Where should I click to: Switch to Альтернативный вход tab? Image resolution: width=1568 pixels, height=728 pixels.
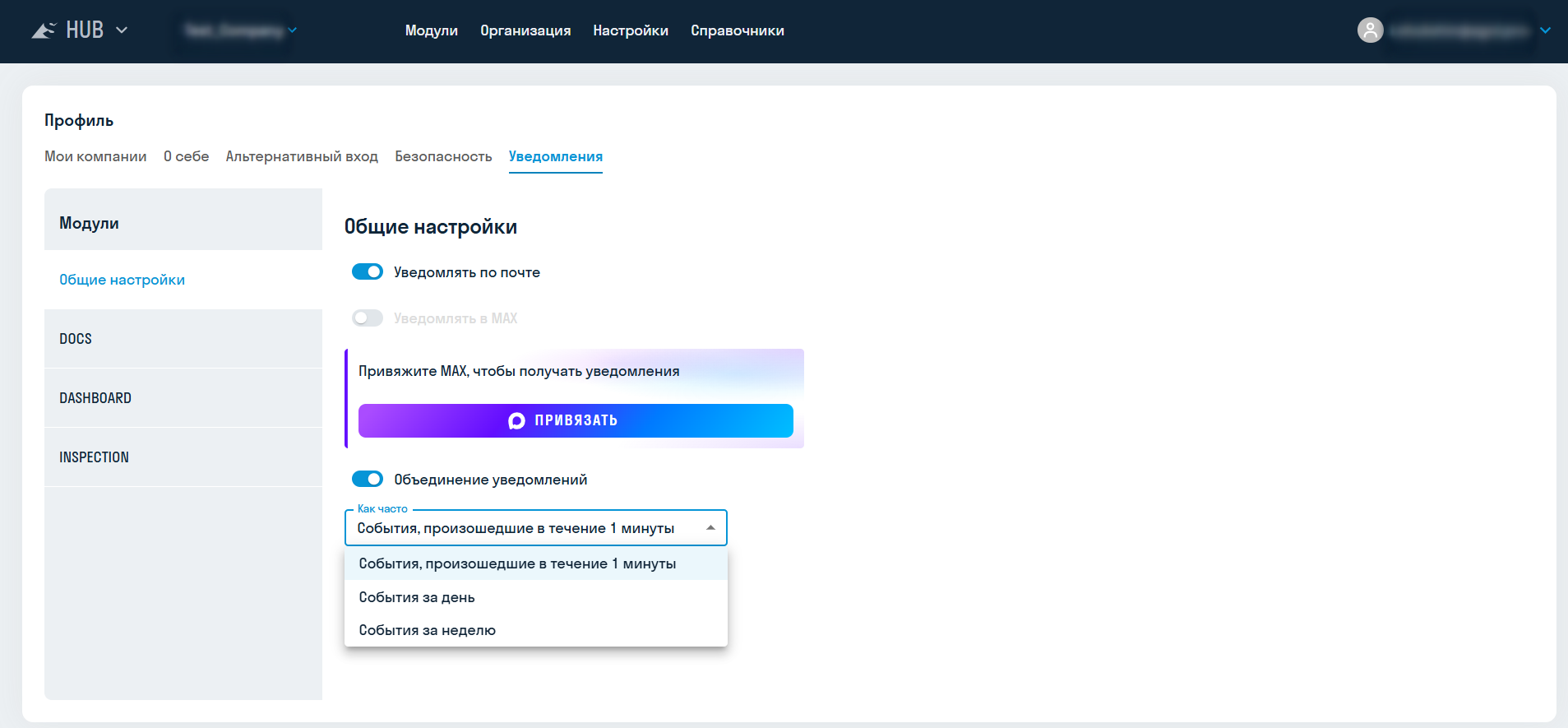coord(302,156)
